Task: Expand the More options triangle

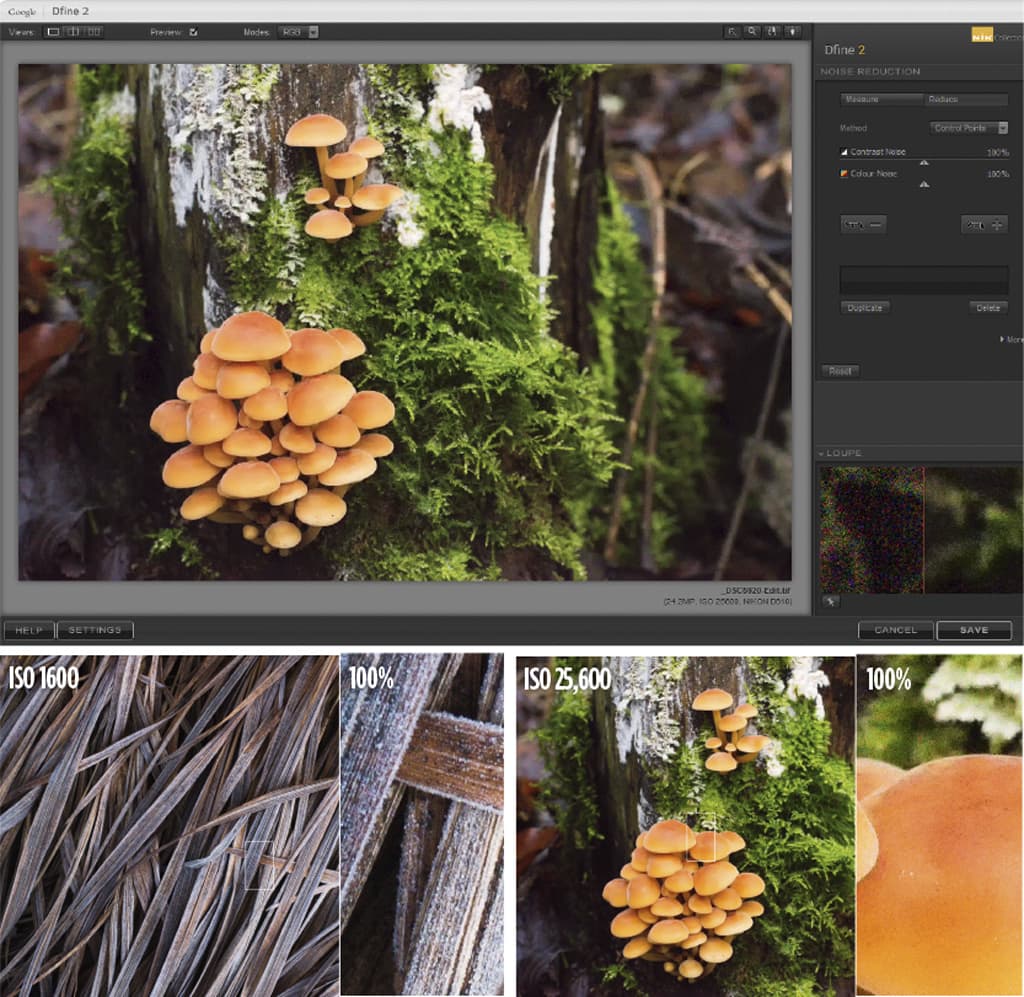Action: (1002, 339)
